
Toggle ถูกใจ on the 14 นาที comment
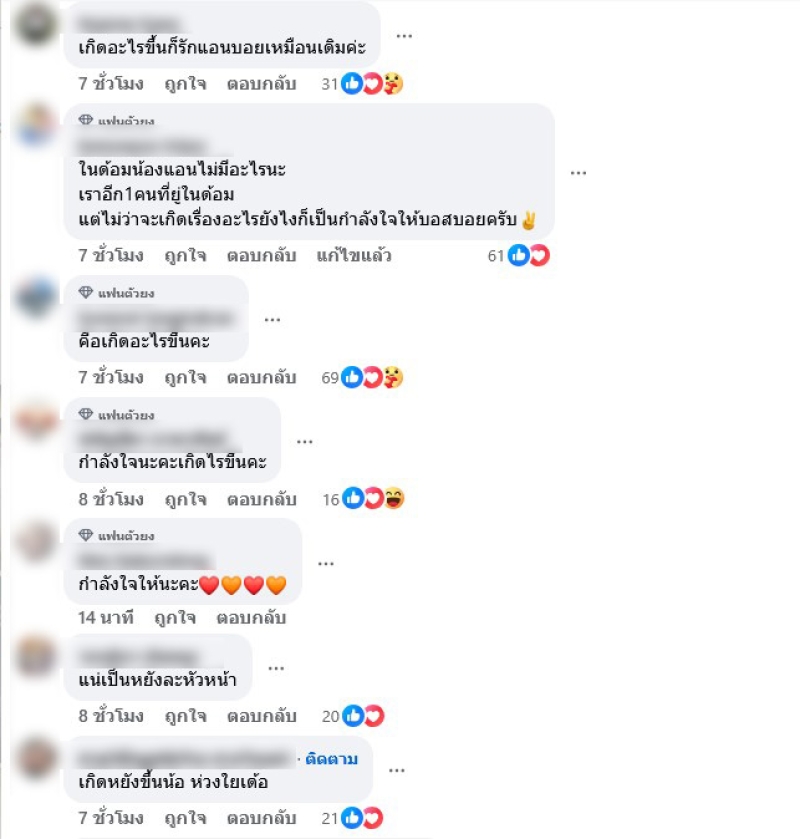[175, 618]
